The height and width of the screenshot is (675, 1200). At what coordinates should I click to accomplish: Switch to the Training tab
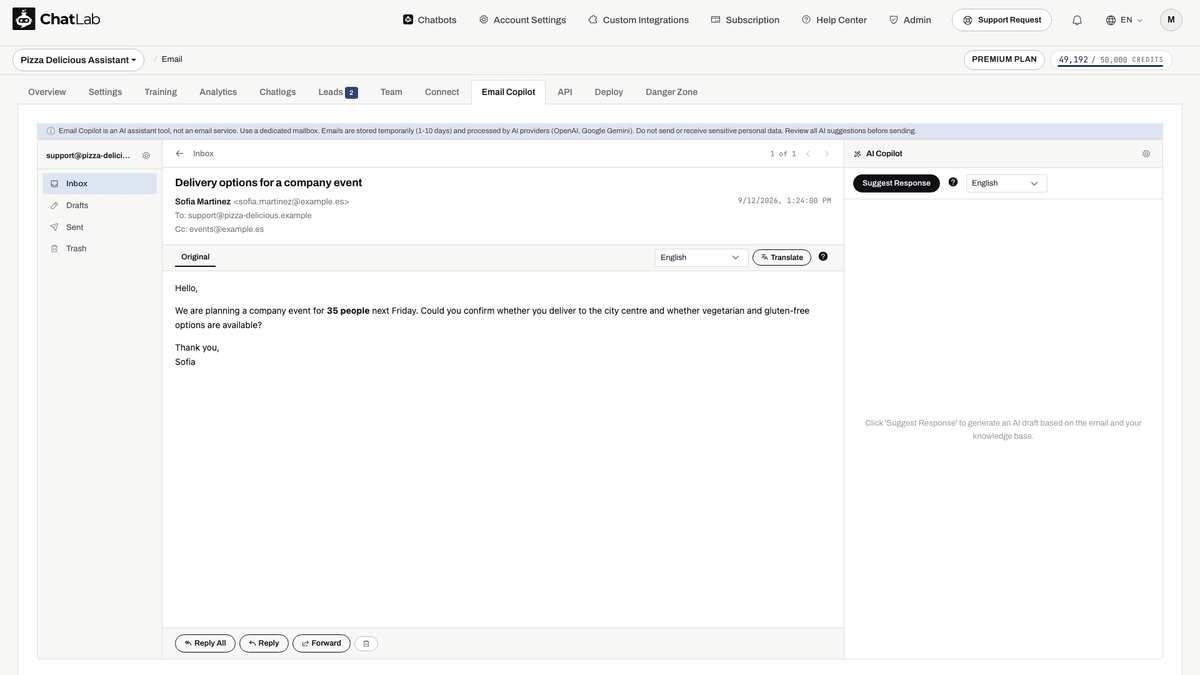tap(160, 92)
